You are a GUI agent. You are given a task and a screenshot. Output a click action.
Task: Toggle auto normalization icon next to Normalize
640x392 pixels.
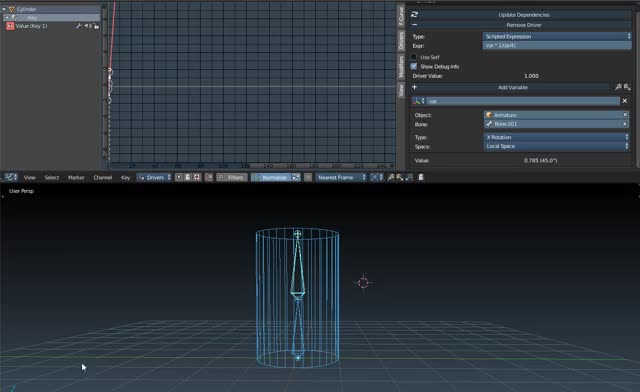point(296,177)
